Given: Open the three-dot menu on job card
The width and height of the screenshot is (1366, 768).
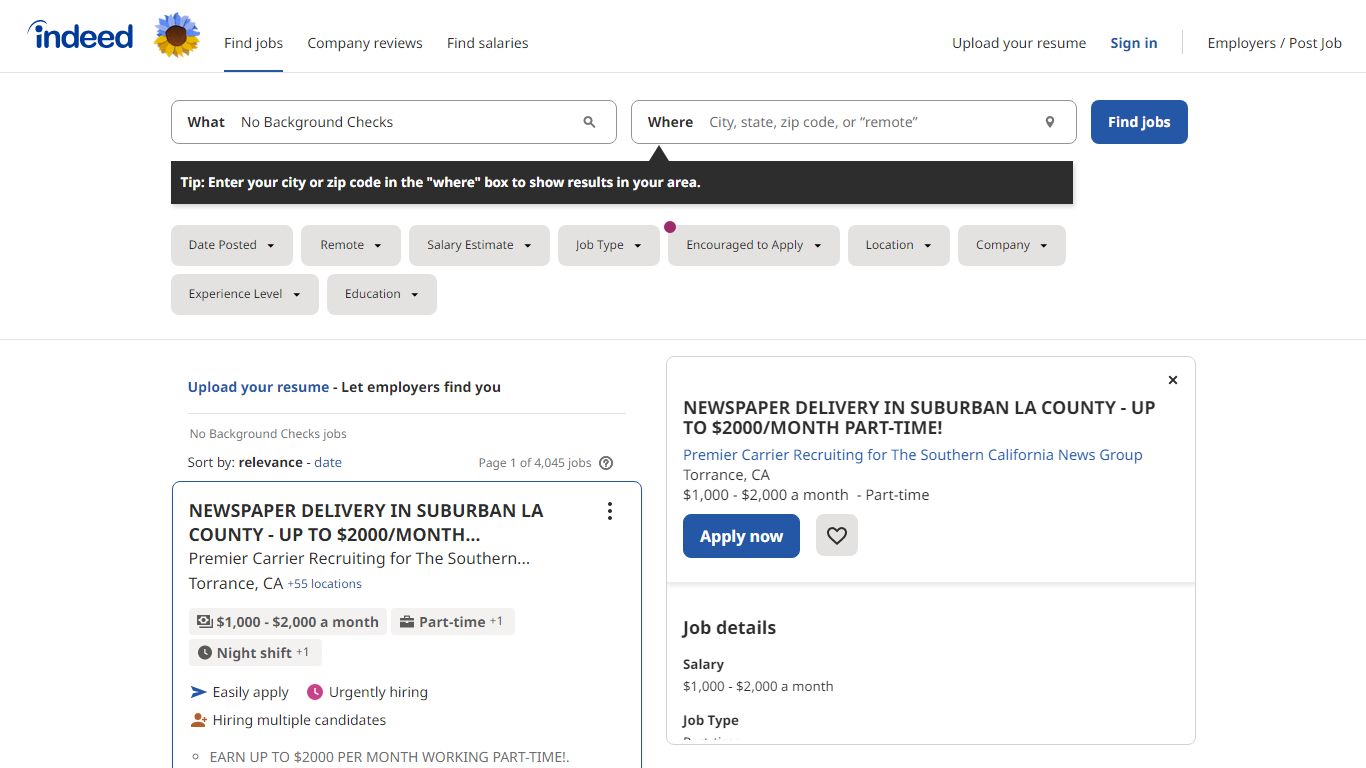Looking at the screenshot, I should click(x=609, y=511).
